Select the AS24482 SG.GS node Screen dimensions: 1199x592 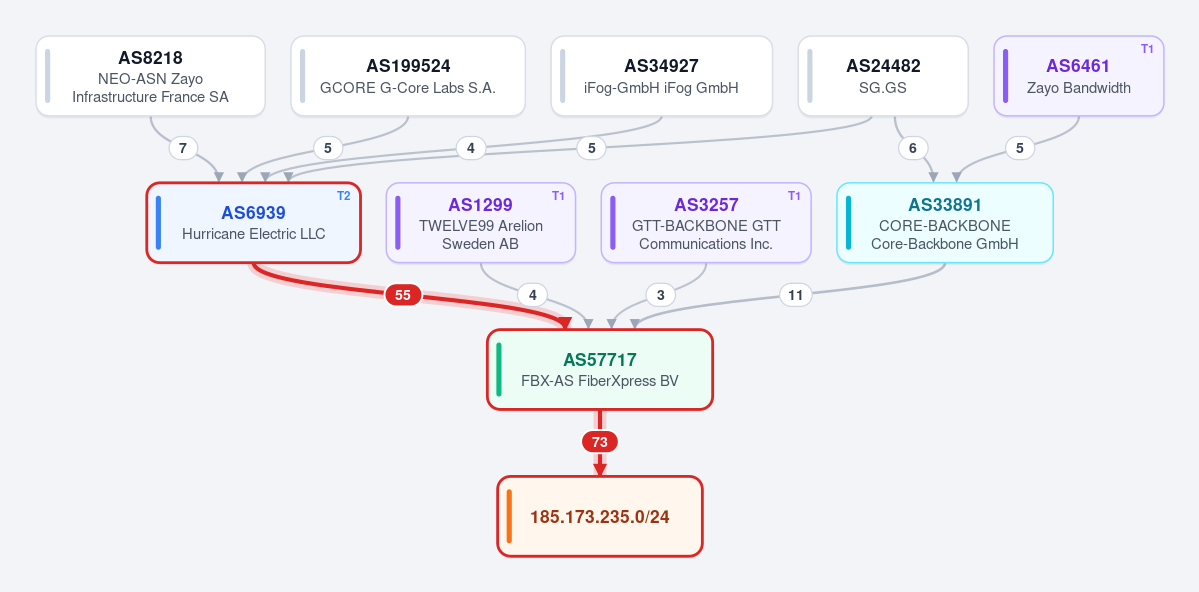click(883, 76)
